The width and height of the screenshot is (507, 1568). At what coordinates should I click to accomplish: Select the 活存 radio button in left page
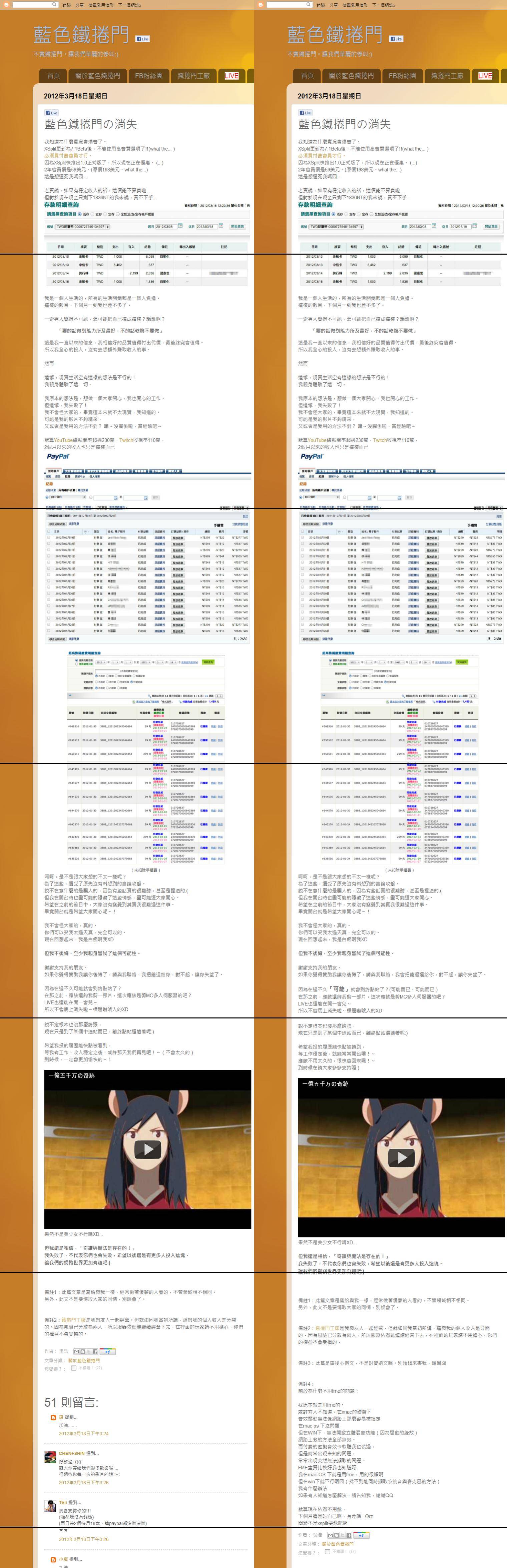click(80, 214)
